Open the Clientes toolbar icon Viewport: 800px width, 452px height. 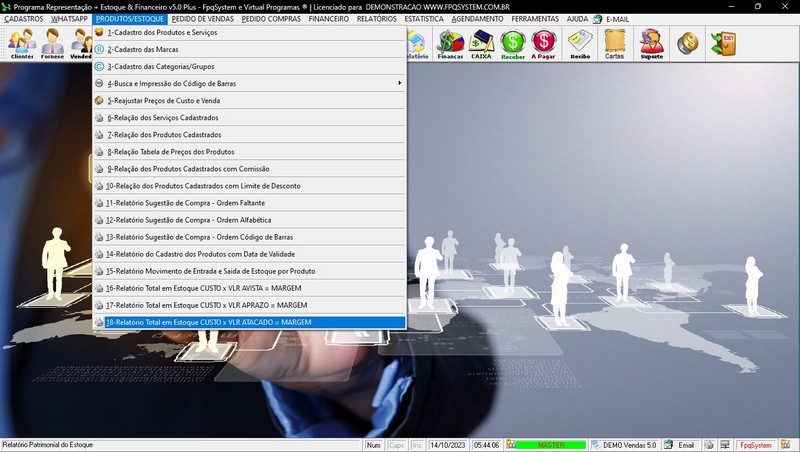coord(22,44)
